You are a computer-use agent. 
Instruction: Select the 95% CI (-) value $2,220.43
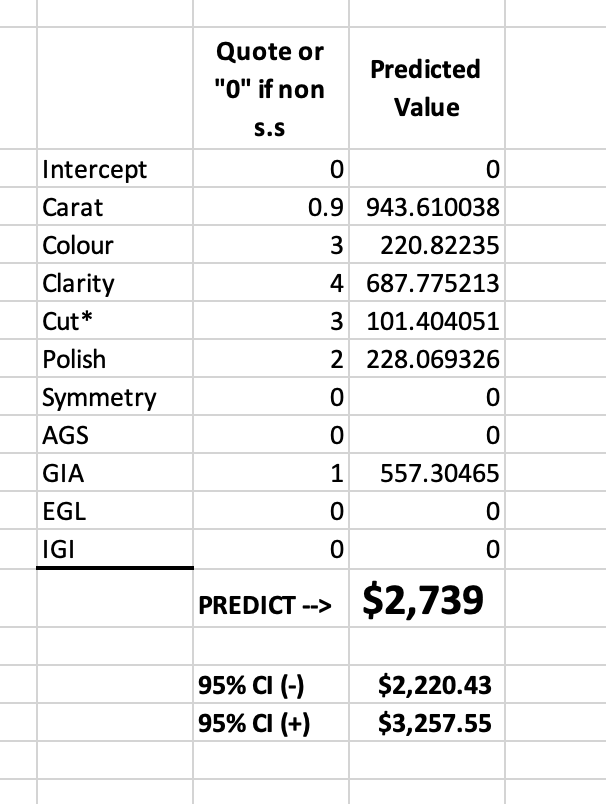tap(436, 686)
